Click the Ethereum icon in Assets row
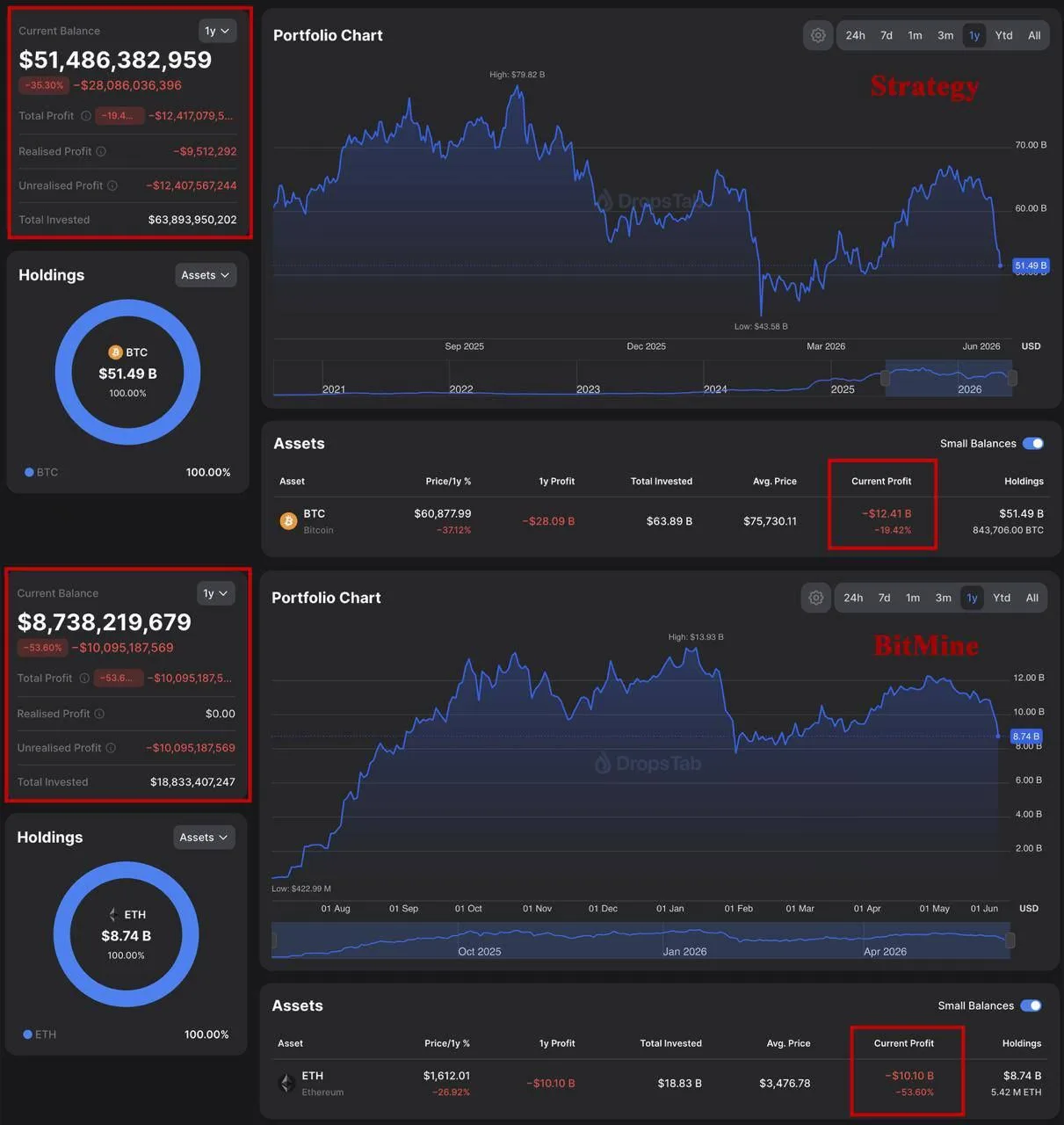1064x1125 pixels. [286, 1083]
